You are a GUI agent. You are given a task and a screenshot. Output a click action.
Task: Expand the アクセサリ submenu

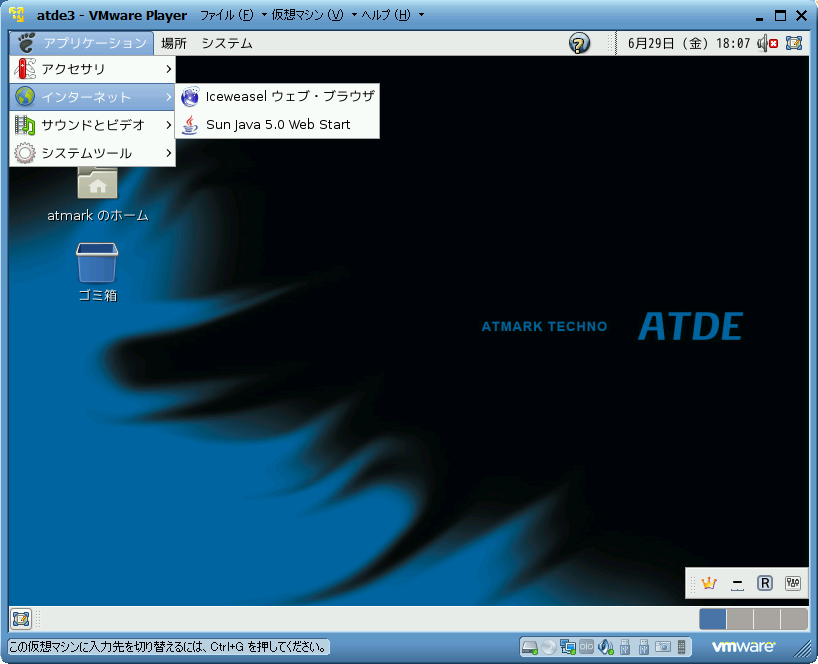point(92,69)
